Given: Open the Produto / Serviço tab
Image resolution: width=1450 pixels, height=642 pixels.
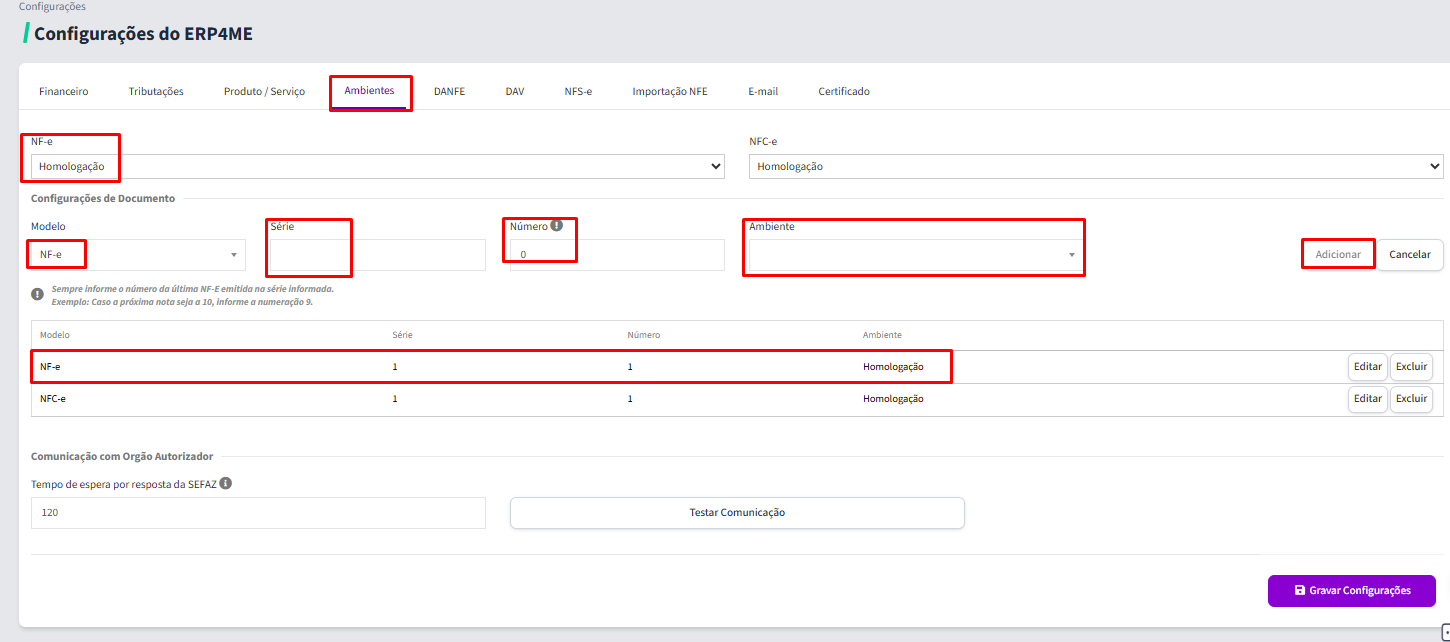Looking at the screenshot, I should 264,91.
